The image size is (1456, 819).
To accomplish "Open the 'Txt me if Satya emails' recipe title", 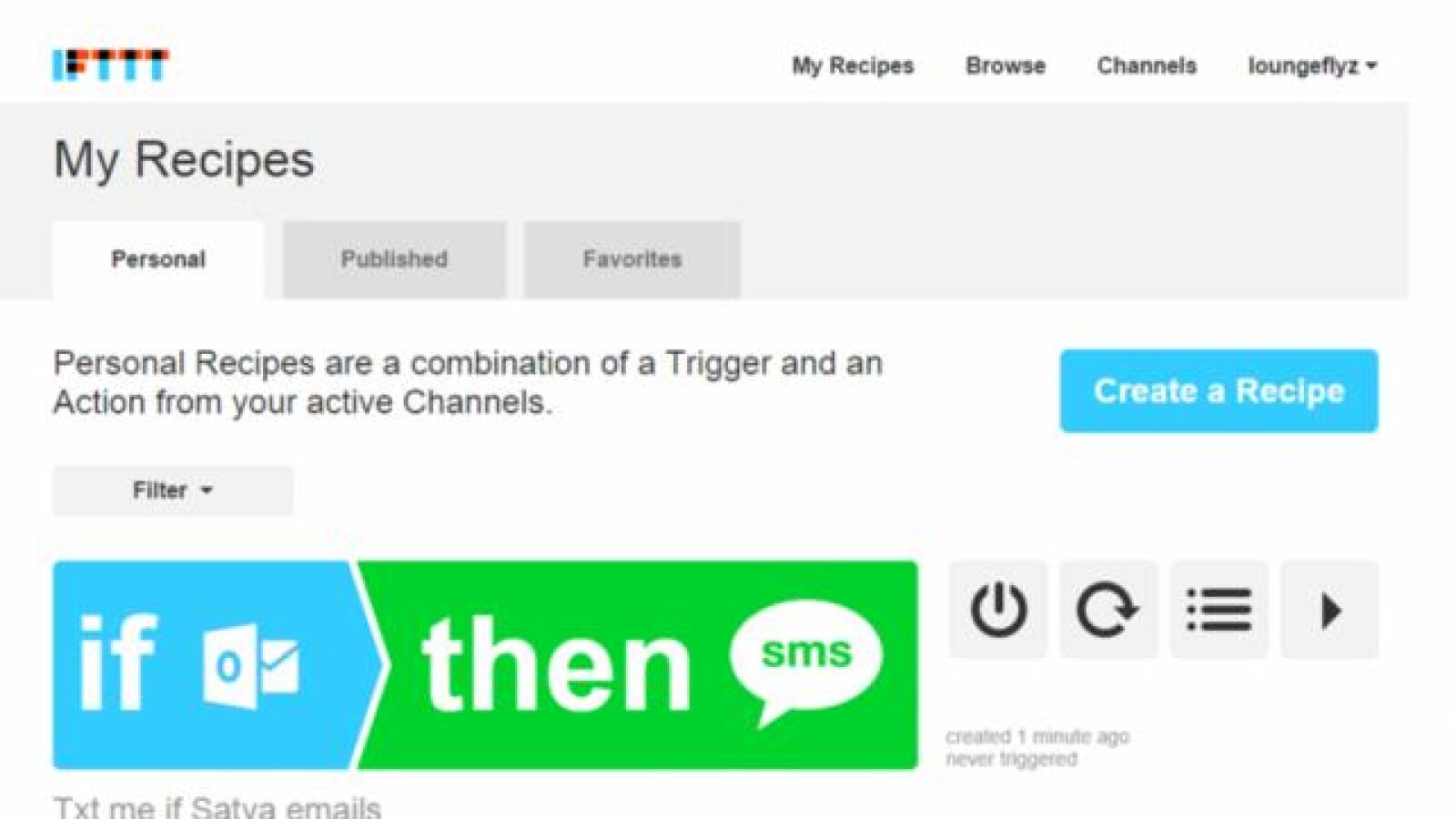I will [x=217, y=806].
